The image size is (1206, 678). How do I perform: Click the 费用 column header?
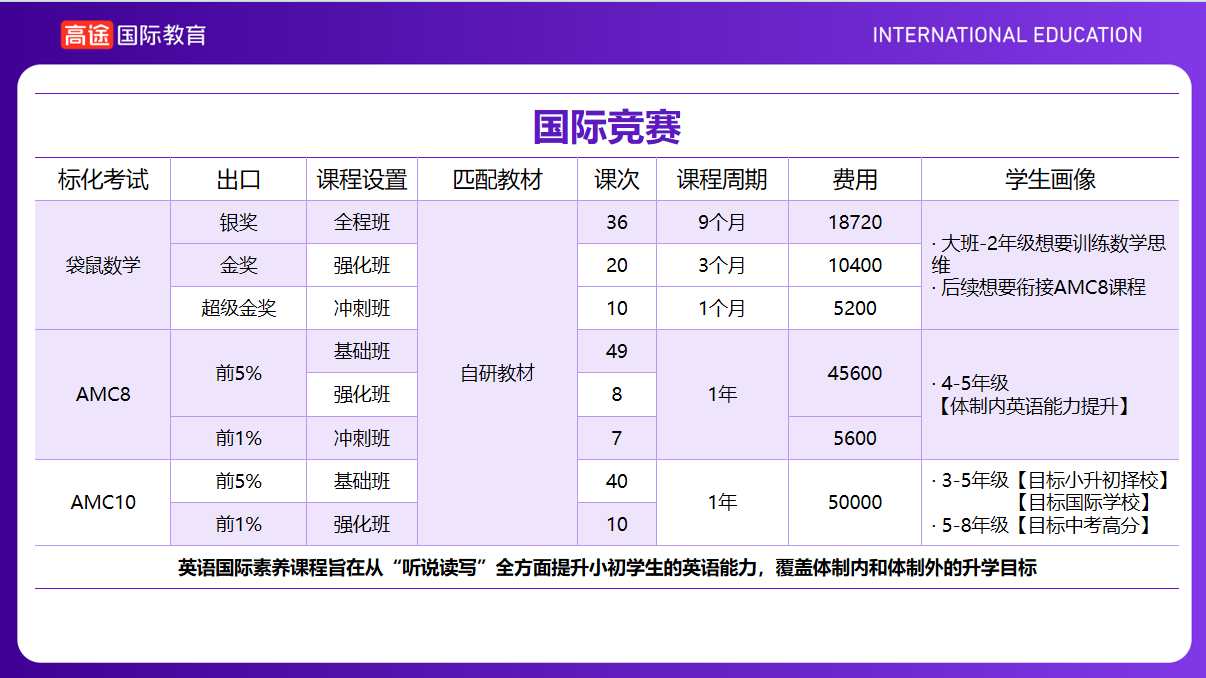(854, 180)
